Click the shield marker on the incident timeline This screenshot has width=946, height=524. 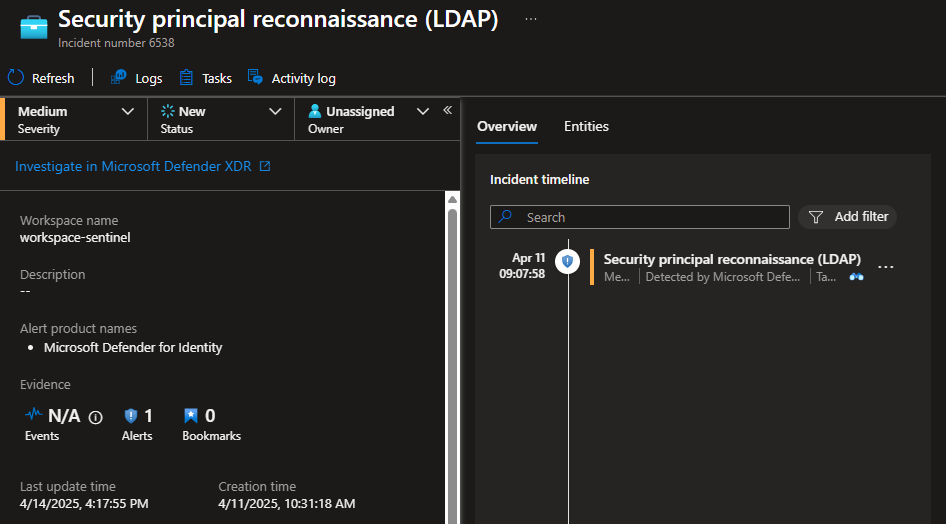(567, 261)
